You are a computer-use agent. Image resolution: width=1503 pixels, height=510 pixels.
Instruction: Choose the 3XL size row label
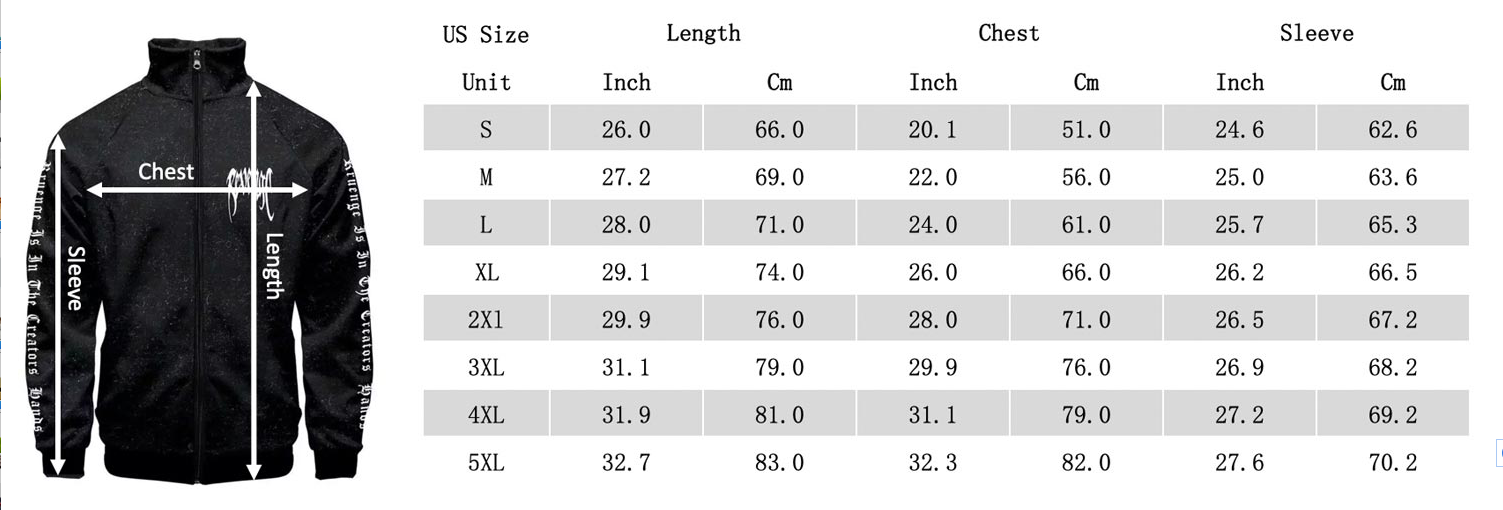[486, 367]
